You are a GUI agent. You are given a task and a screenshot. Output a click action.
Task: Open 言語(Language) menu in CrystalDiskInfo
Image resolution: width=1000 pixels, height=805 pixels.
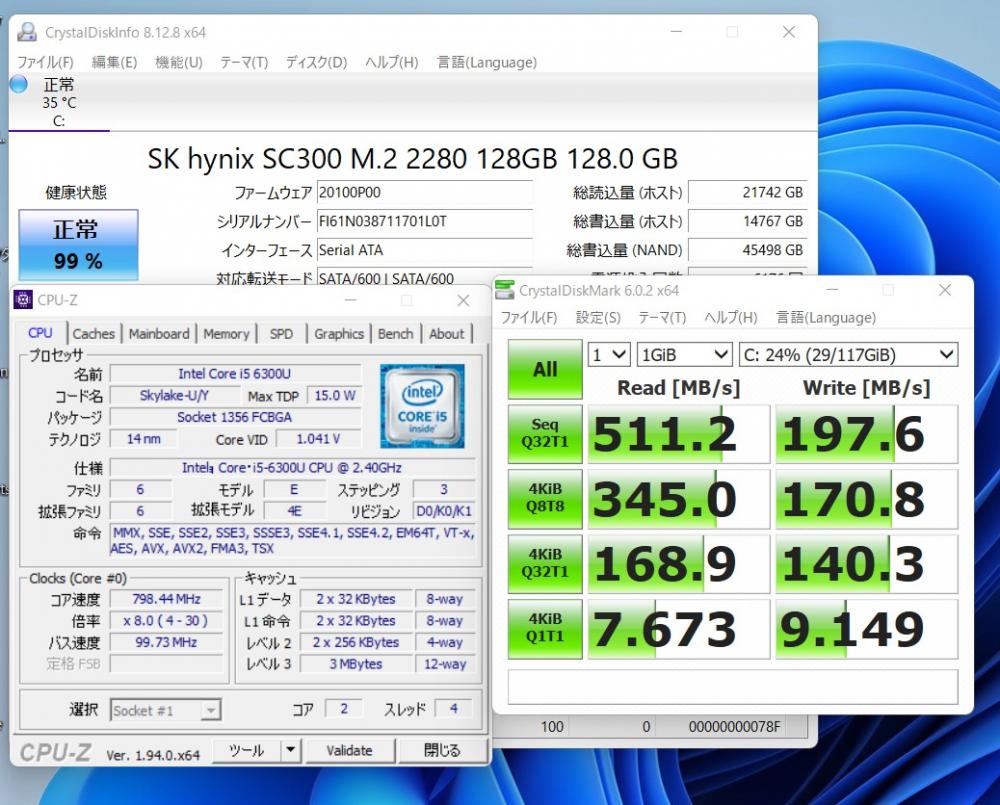pos(487,63)
